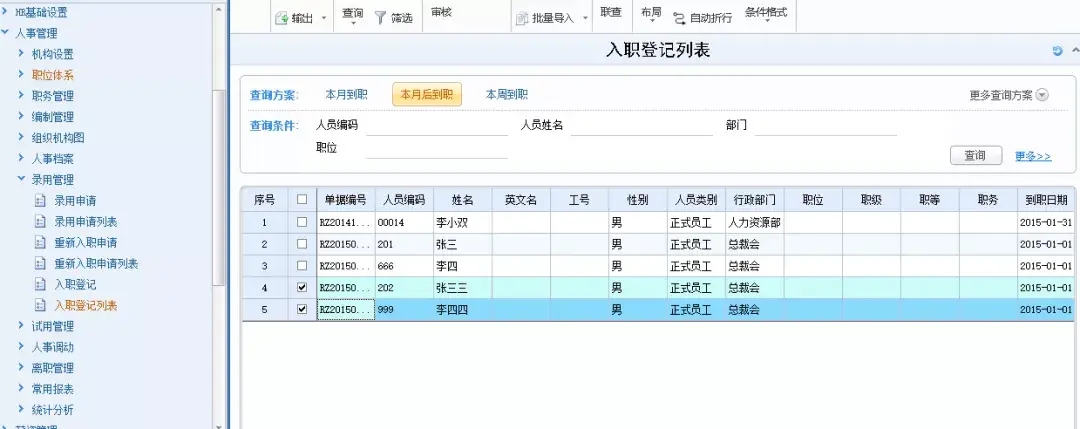Toggle the select-all header checkbox
Image resolution: width=1080 pixels, height=429 pixels.
(302, 200)
